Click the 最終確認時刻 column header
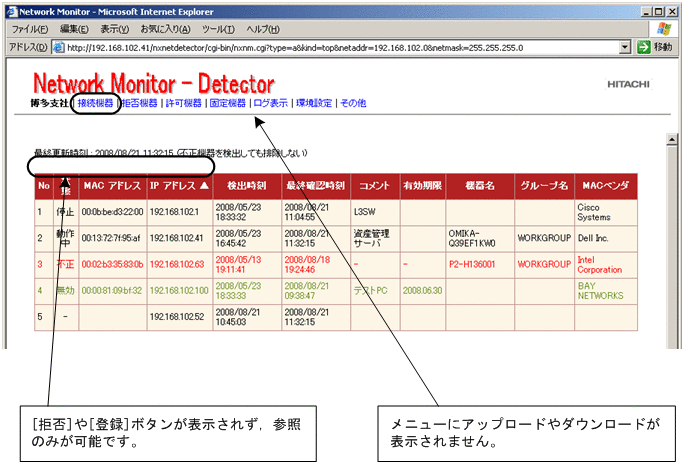Viewport: 685px width, 464px height. 316,186
